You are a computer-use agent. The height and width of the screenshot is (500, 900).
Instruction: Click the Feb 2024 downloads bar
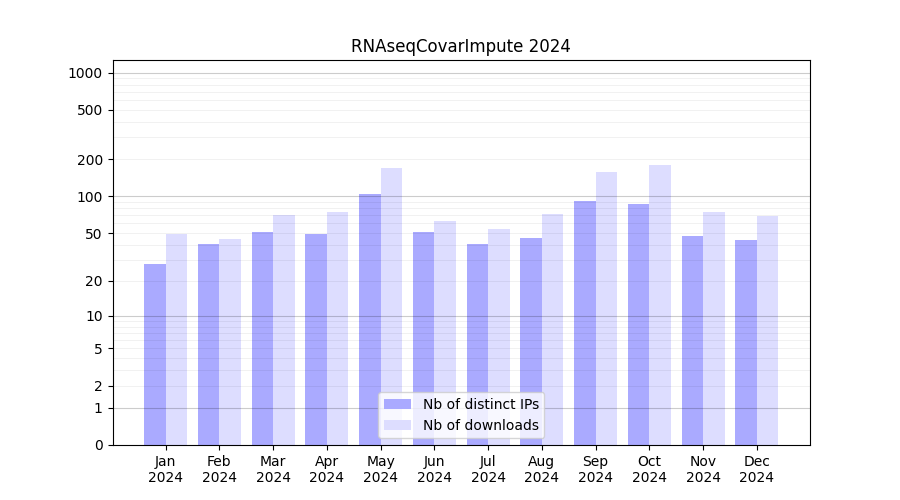[230, 342]
